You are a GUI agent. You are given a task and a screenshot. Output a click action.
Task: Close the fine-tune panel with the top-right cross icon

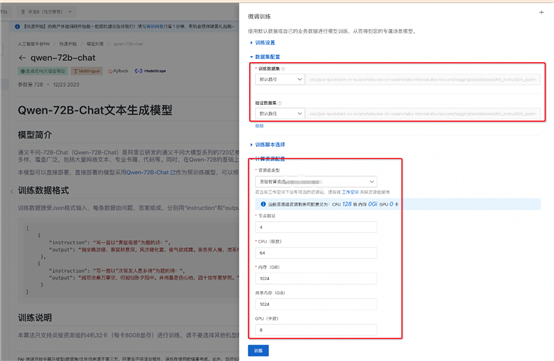pyautogui.click(x=541, y=12)
